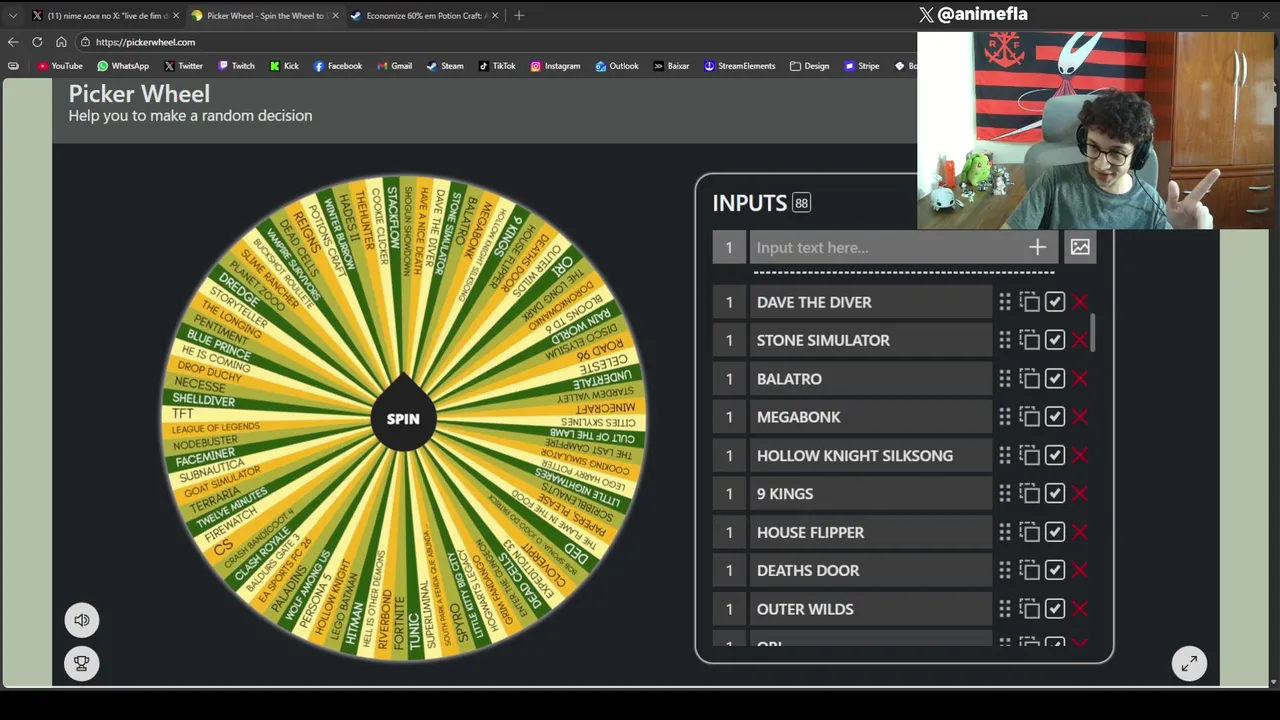The height and width of the screenshot is (720, 1280).
Task: Duplicate the HOLLOW KNIGHT SILKSONG entry
Action: [x=1030, y=456]
